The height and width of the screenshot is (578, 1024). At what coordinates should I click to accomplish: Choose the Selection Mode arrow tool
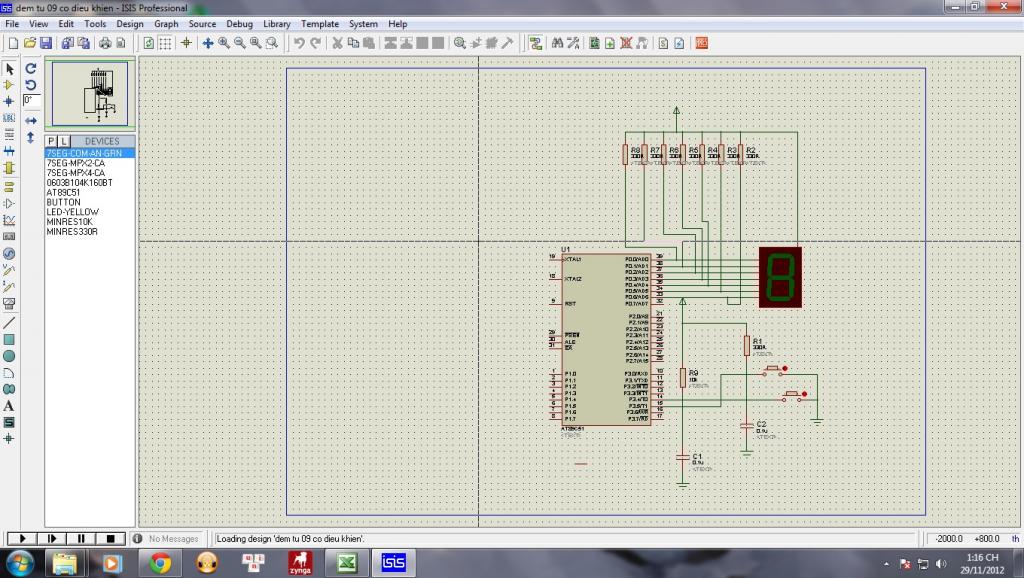click(9, 69)
